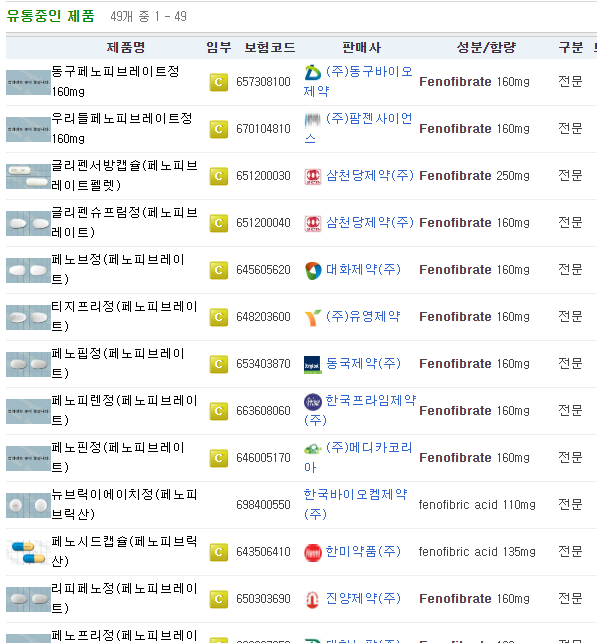Viewport: 597px width, 643px height.
Task: Click the 메디카코리아 company logo
Action: click(313, 449)
